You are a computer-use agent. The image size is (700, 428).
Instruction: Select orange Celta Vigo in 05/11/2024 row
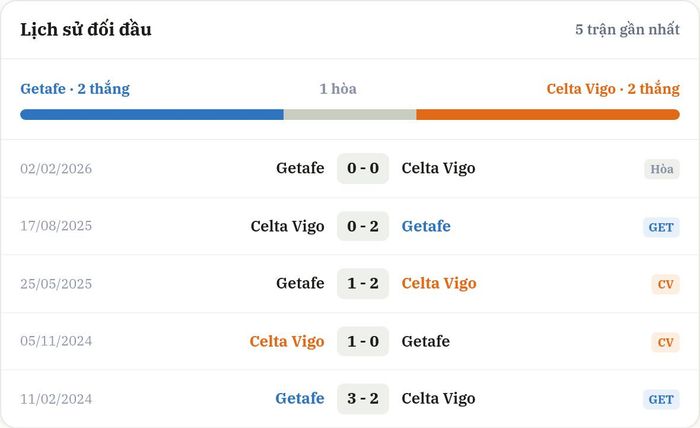point(287,341)
